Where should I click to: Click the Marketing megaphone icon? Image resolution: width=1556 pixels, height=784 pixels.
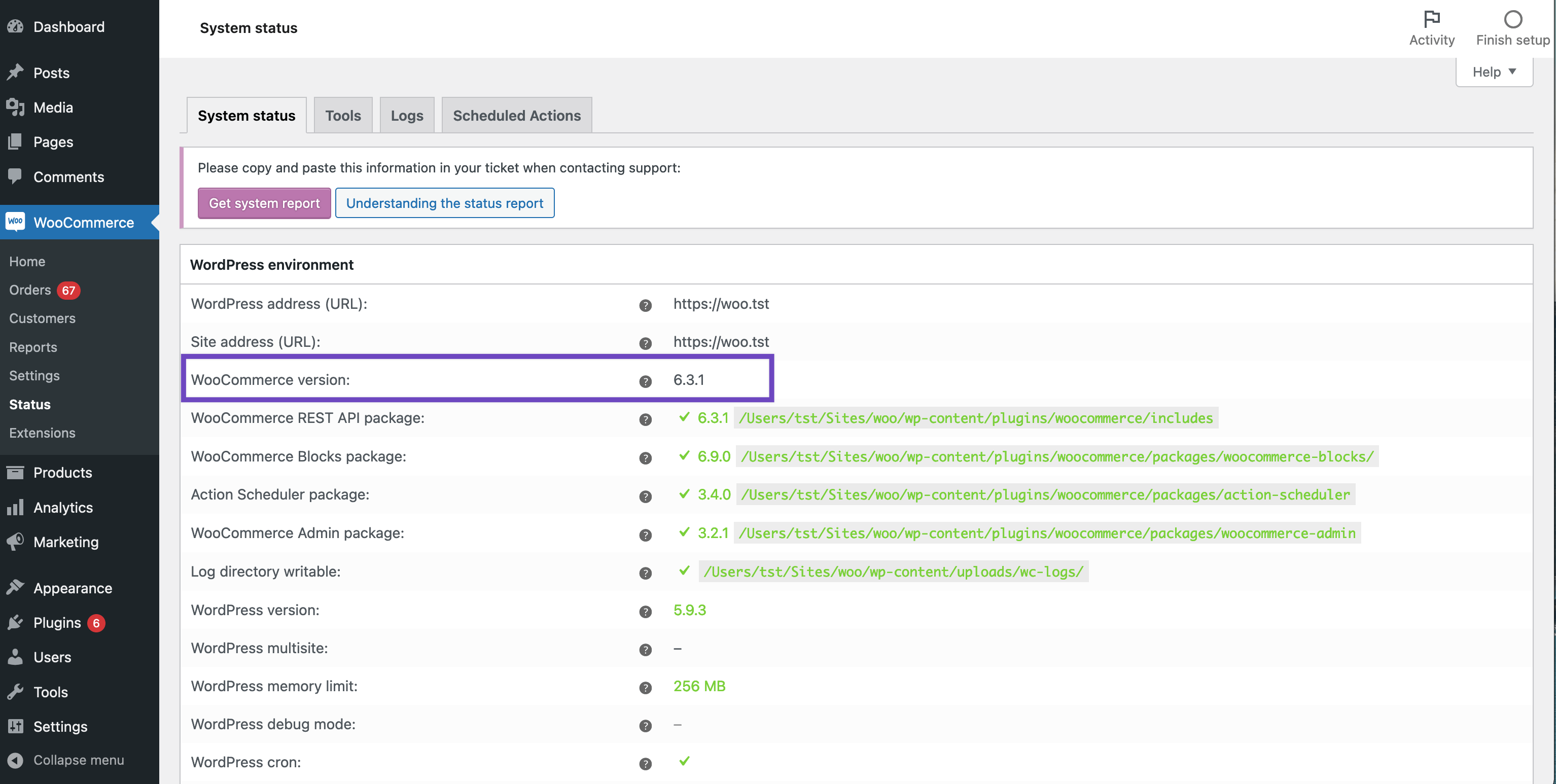pos(16,541)
